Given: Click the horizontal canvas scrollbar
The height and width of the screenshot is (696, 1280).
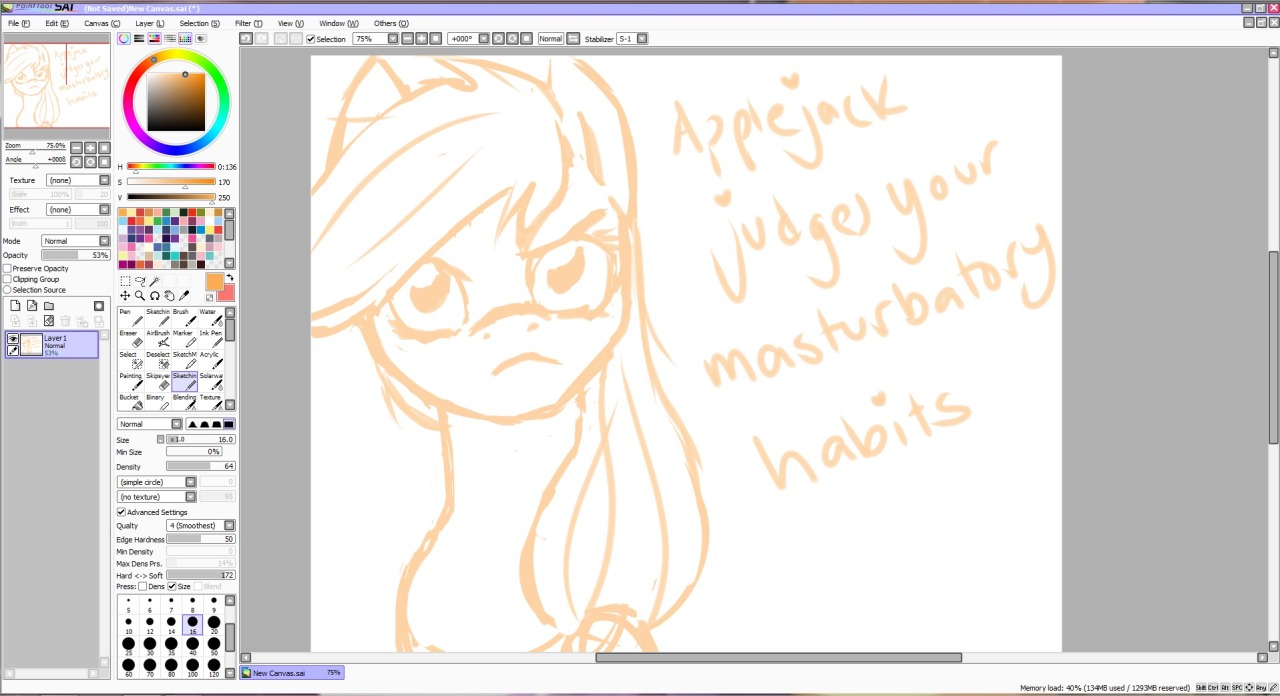Looking at the screenshot, I should tap(779, 657).
